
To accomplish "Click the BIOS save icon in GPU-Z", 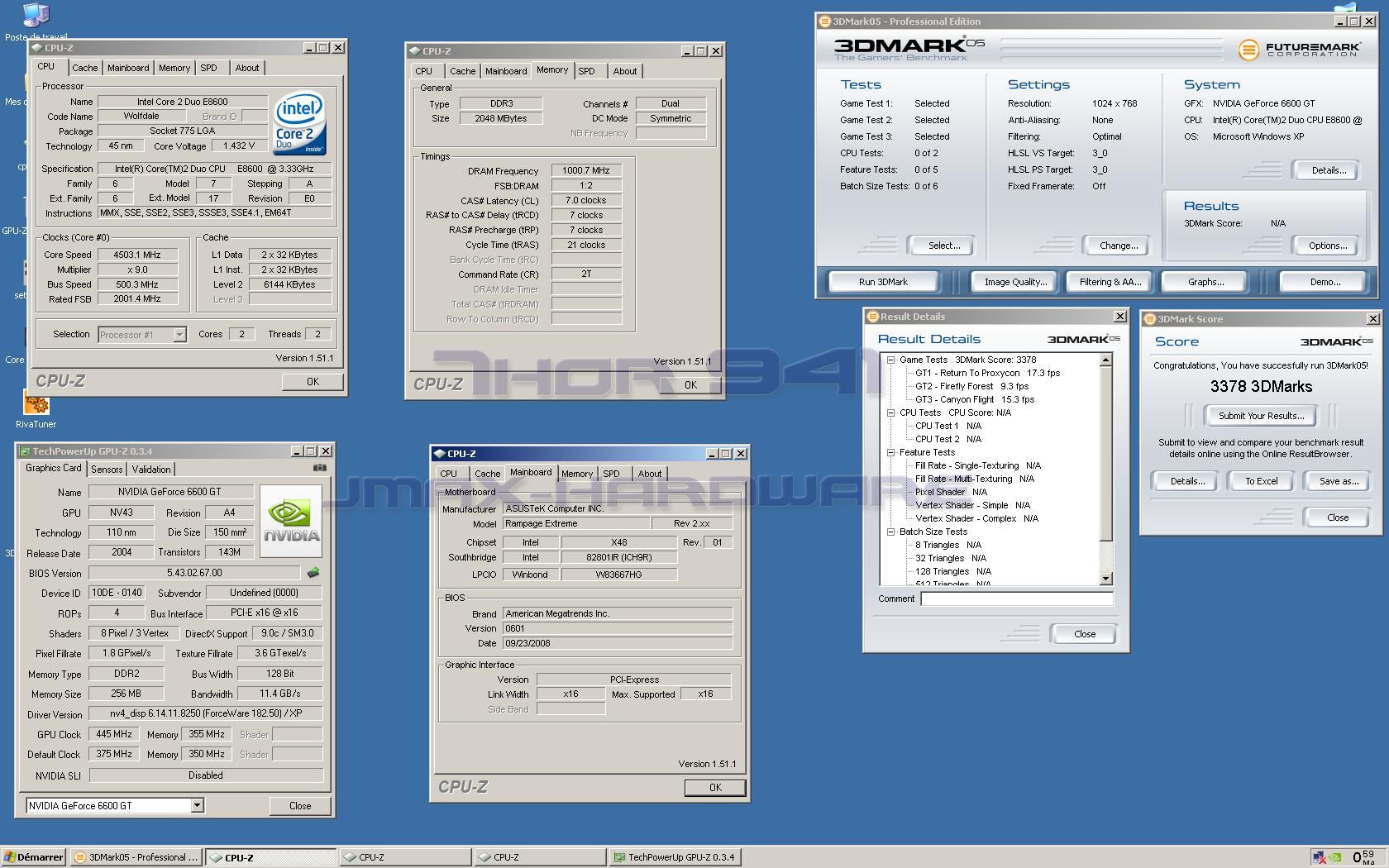I will [313, 572].
